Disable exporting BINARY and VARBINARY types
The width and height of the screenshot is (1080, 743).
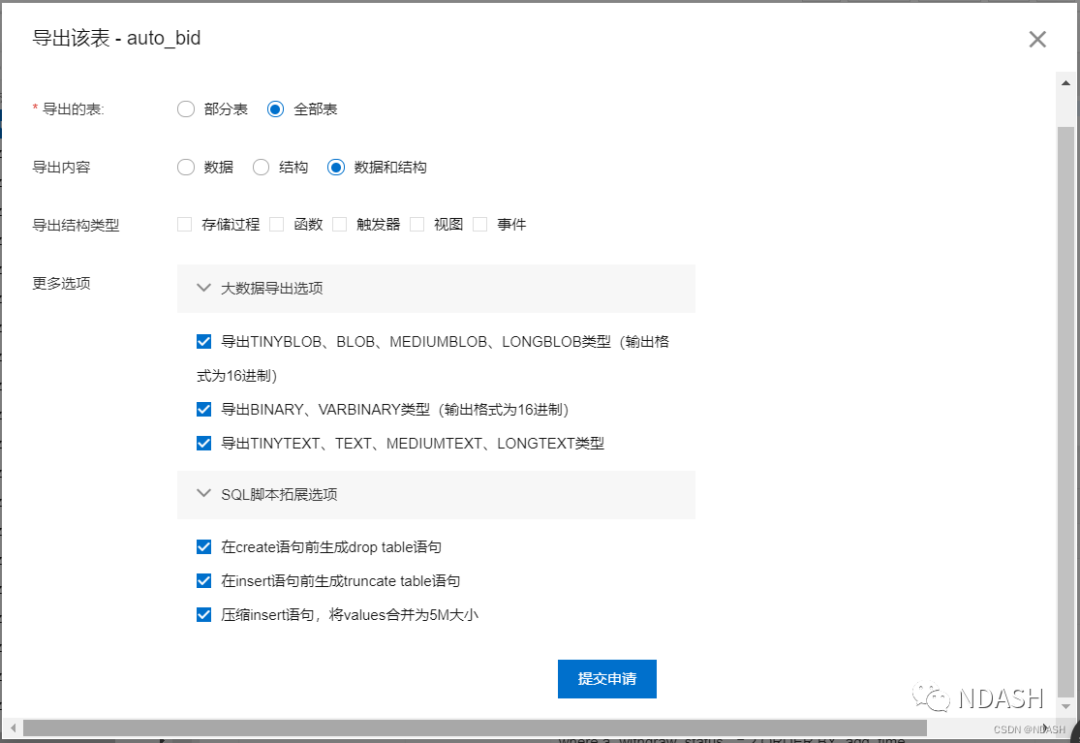pyautogui.click(x=204, y=409)
